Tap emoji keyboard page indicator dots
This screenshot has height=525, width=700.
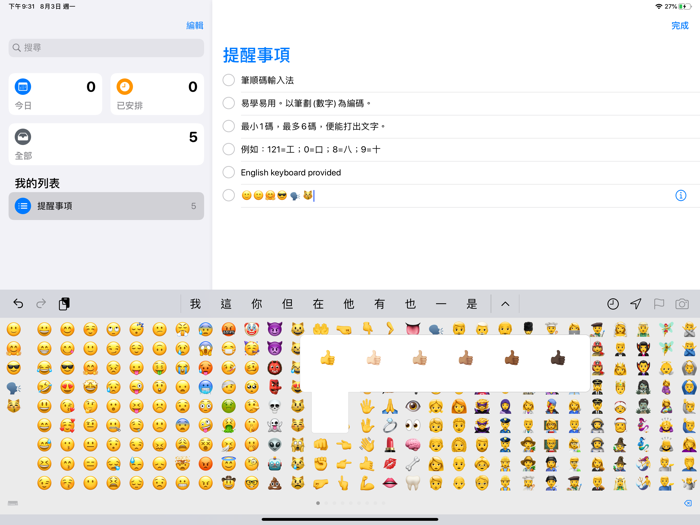coord(350,503)
